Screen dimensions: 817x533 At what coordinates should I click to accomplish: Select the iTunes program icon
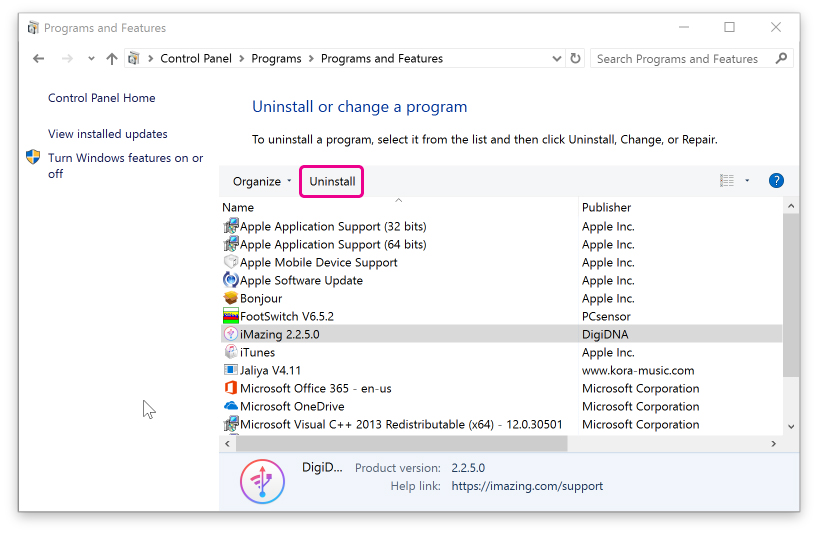point(231,352)
